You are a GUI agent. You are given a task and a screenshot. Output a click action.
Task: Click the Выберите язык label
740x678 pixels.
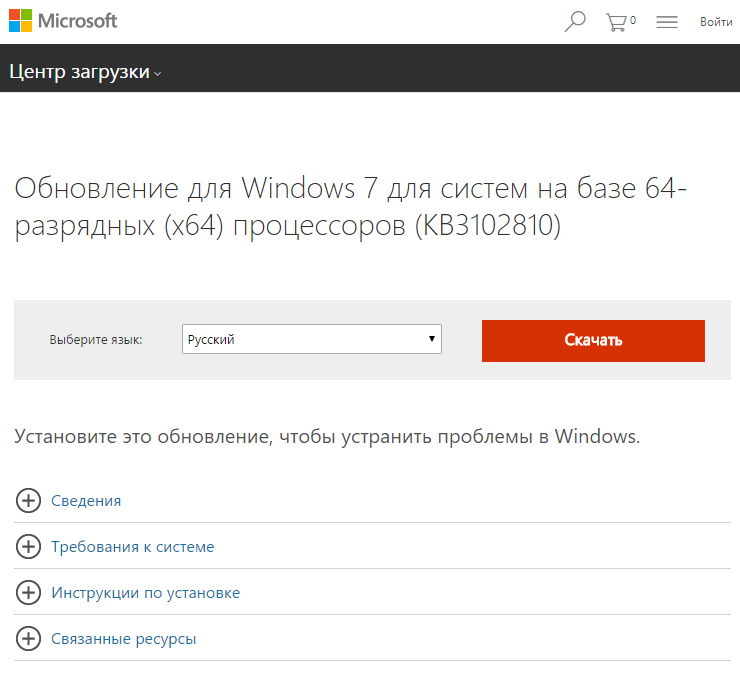[x=96, y=340]
